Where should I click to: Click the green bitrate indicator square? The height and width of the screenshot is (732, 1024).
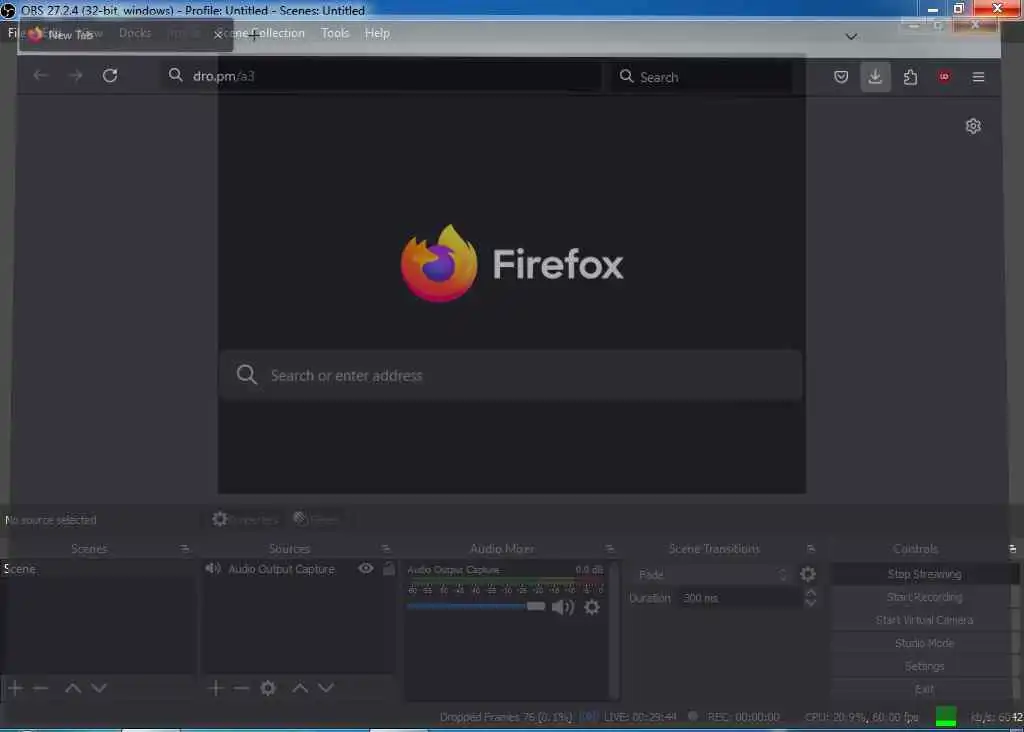[x=946, y=716]
